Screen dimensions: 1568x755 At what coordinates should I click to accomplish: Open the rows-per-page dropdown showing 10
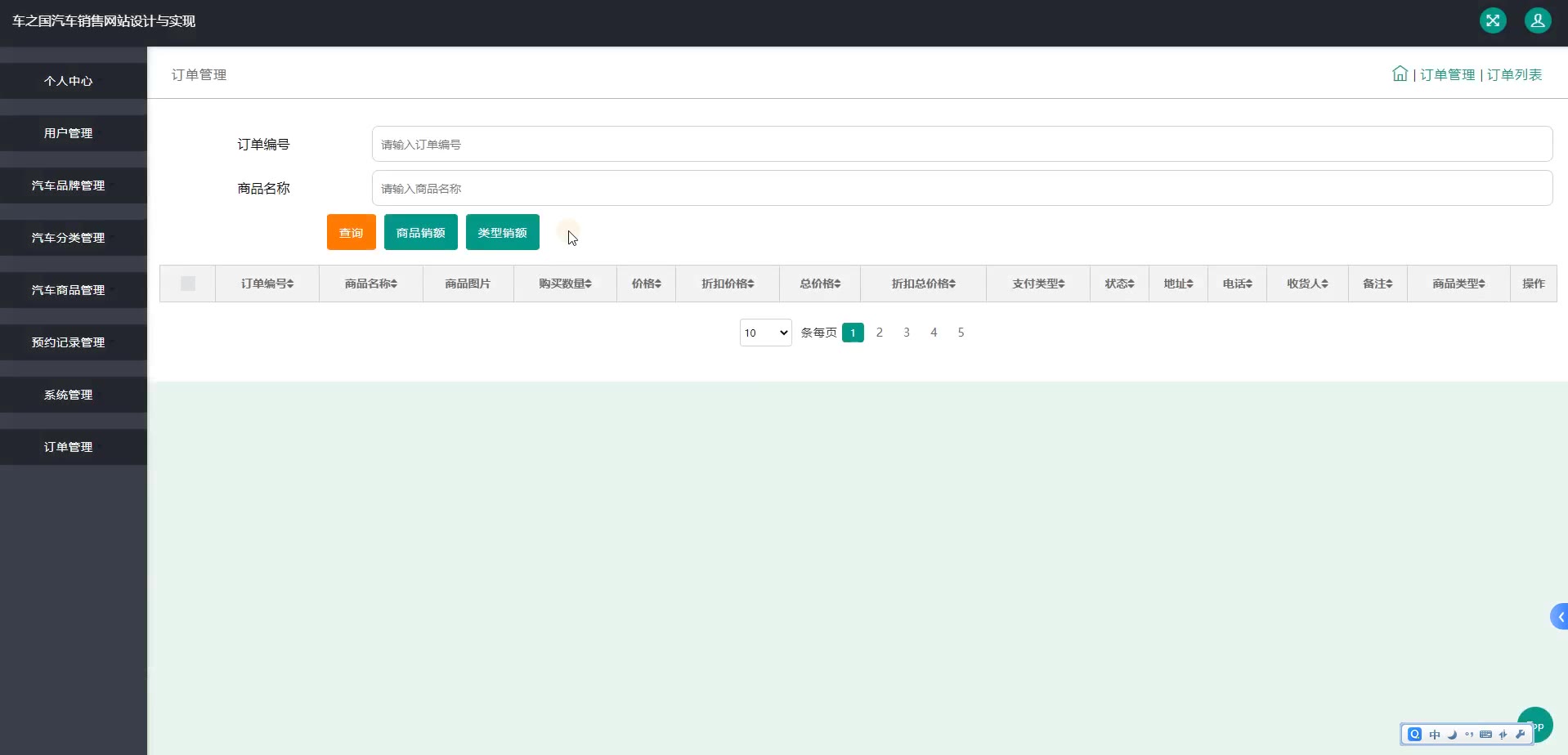(x=766, y=333)
